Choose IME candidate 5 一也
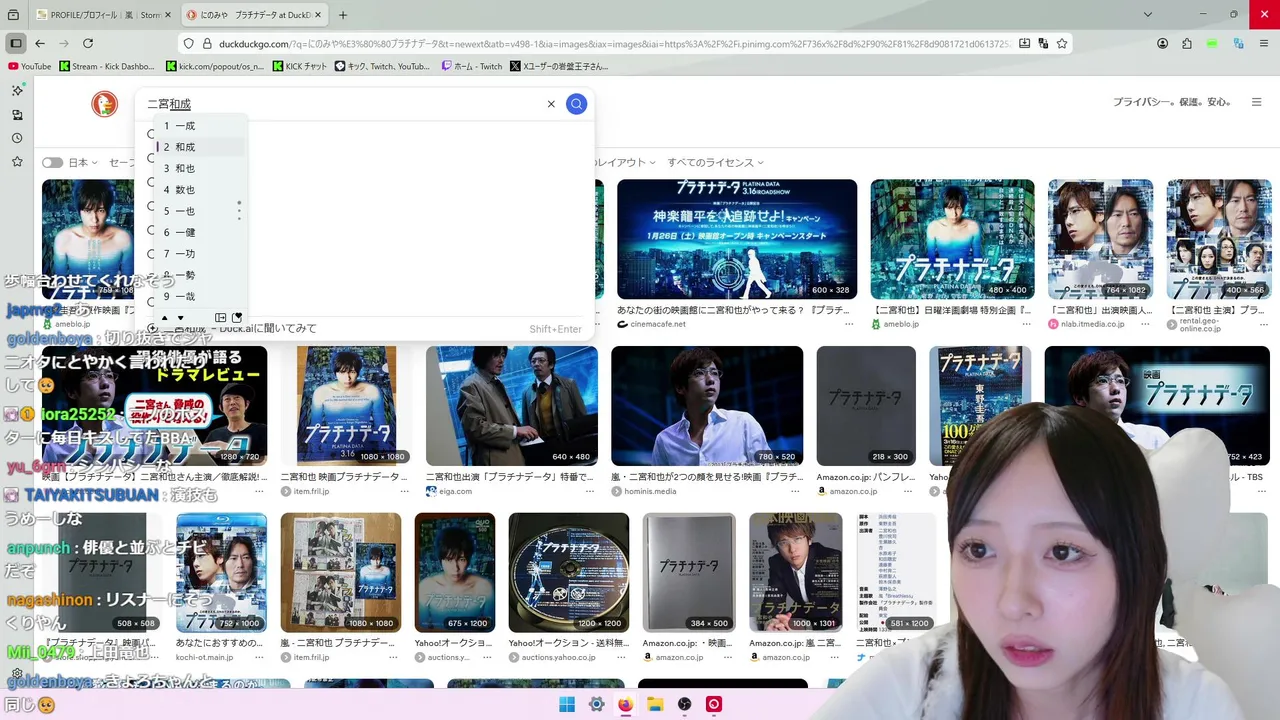 (x=200, y=211)
